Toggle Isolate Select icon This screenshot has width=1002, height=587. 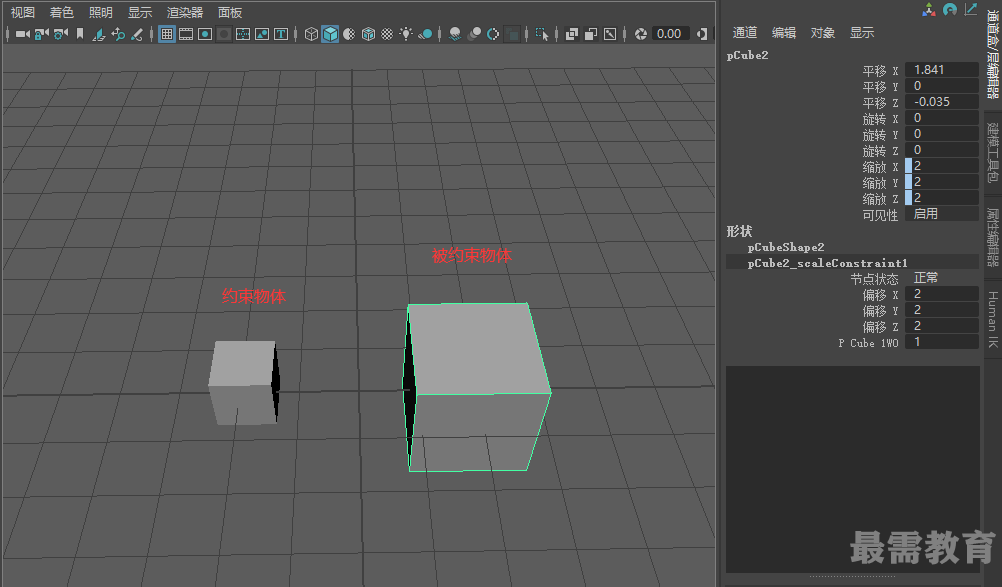pyautogui.click(x=542, y=34)
